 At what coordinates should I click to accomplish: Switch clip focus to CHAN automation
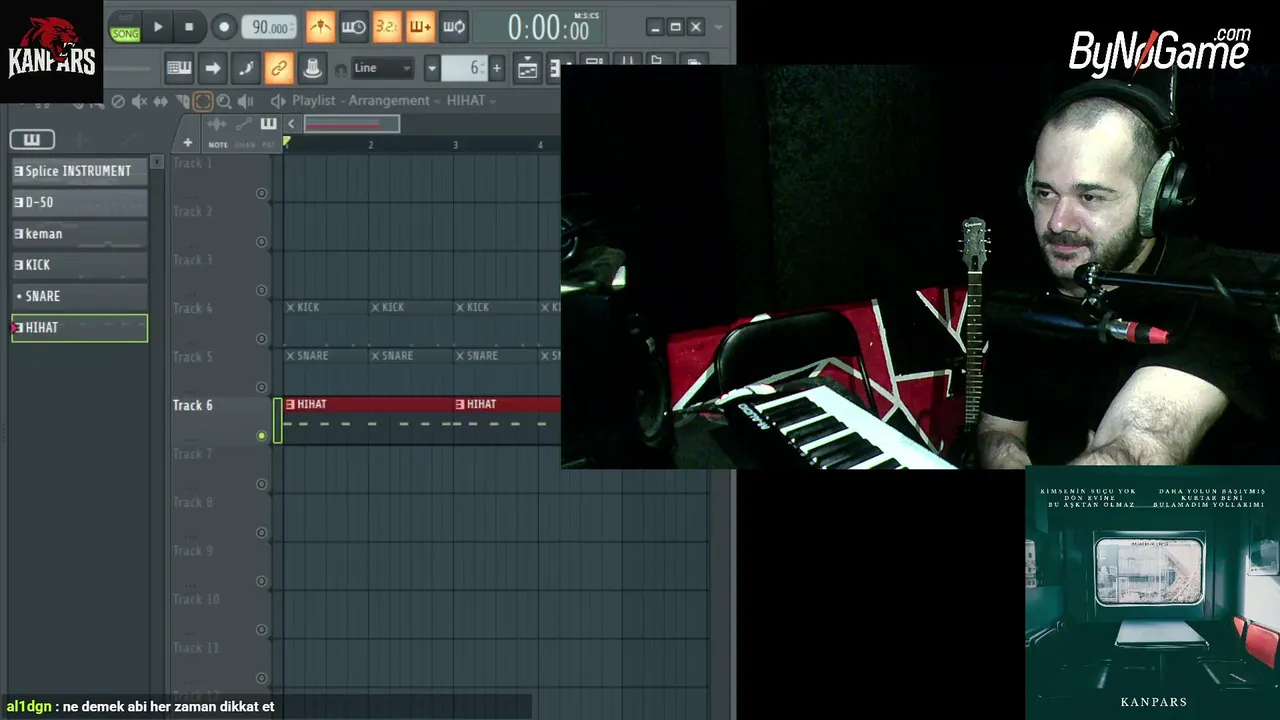(245, 145)
